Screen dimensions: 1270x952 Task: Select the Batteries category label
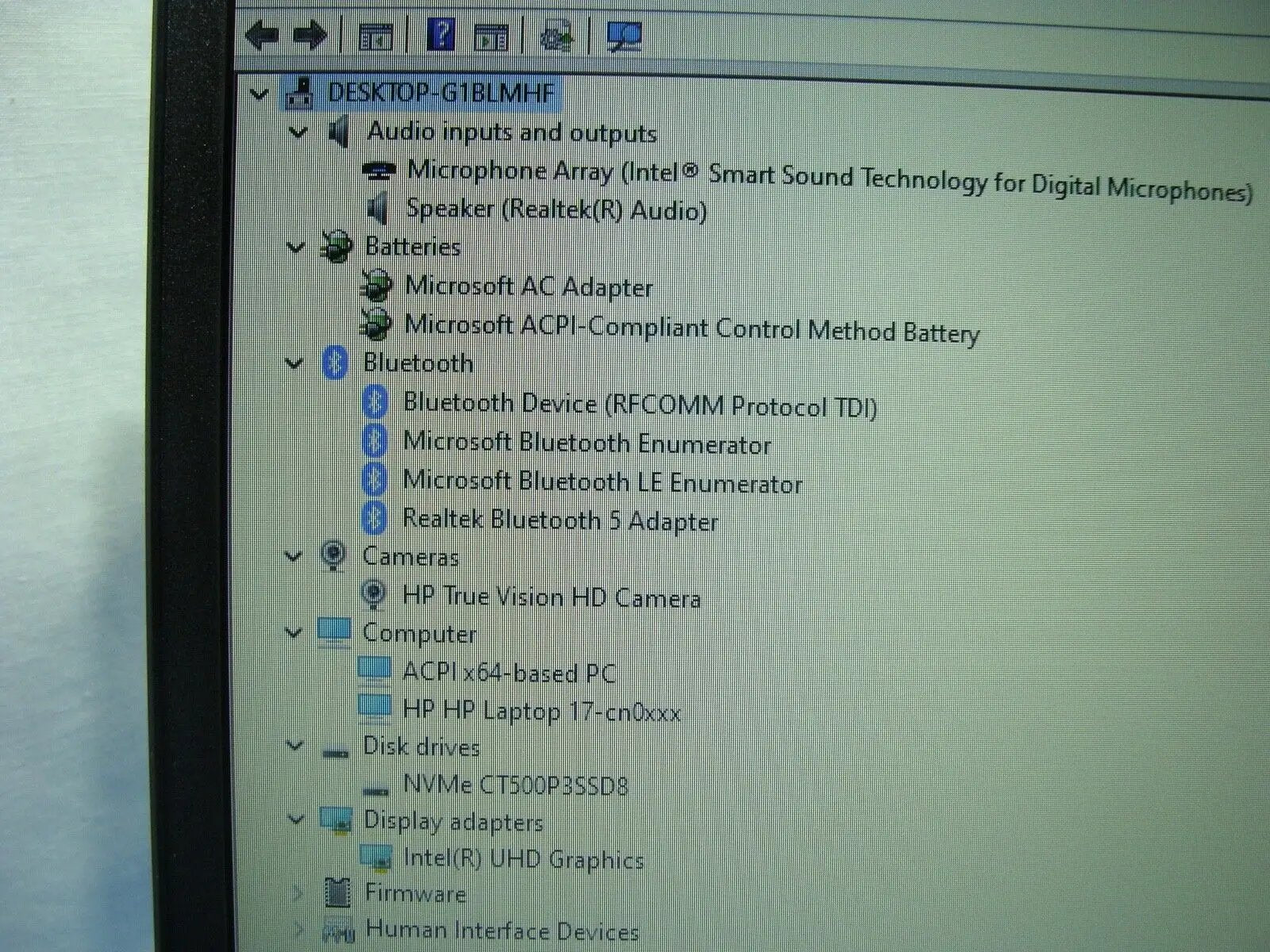click(x=413, y=246)
